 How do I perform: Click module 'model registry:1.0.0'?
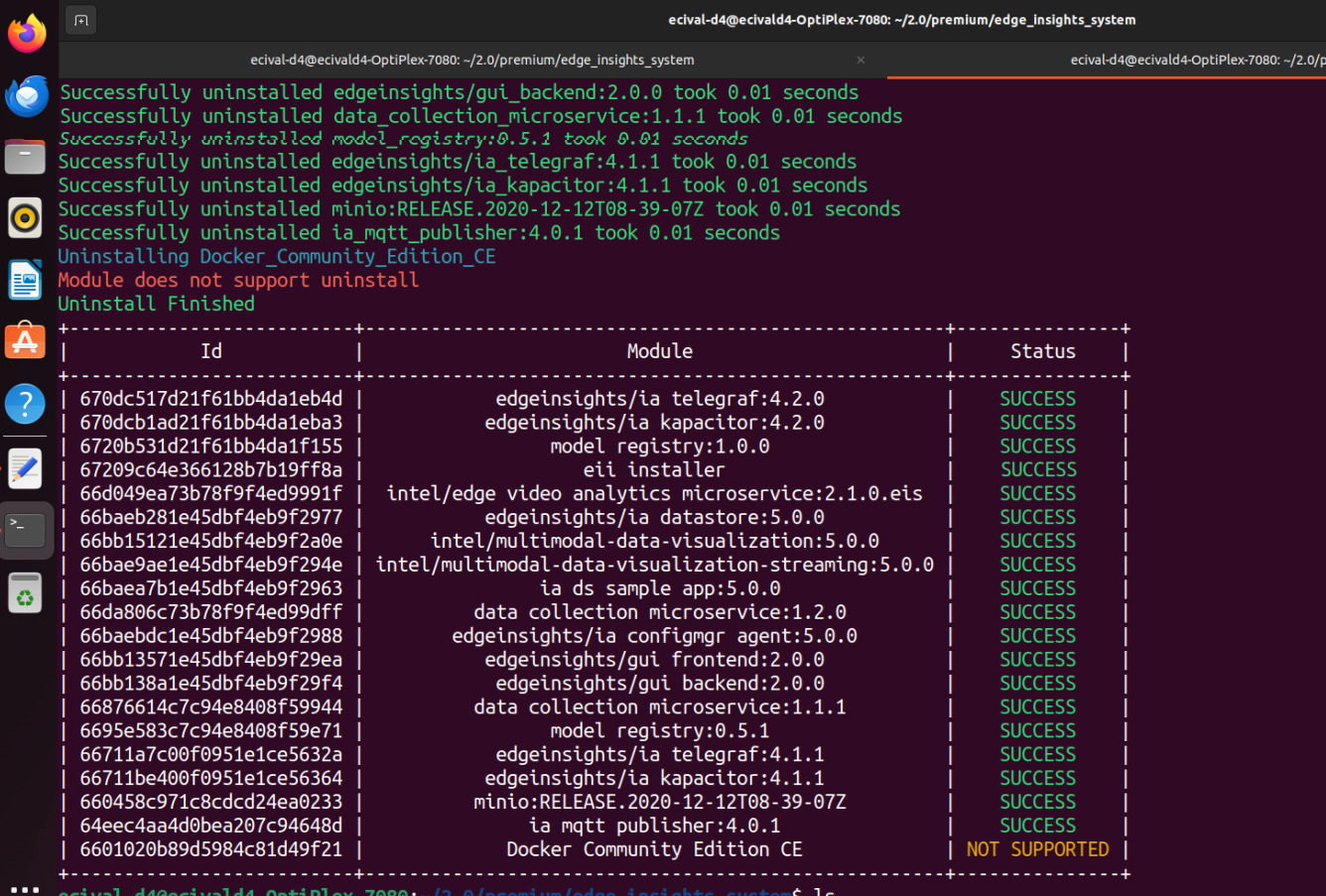point(660,447)
